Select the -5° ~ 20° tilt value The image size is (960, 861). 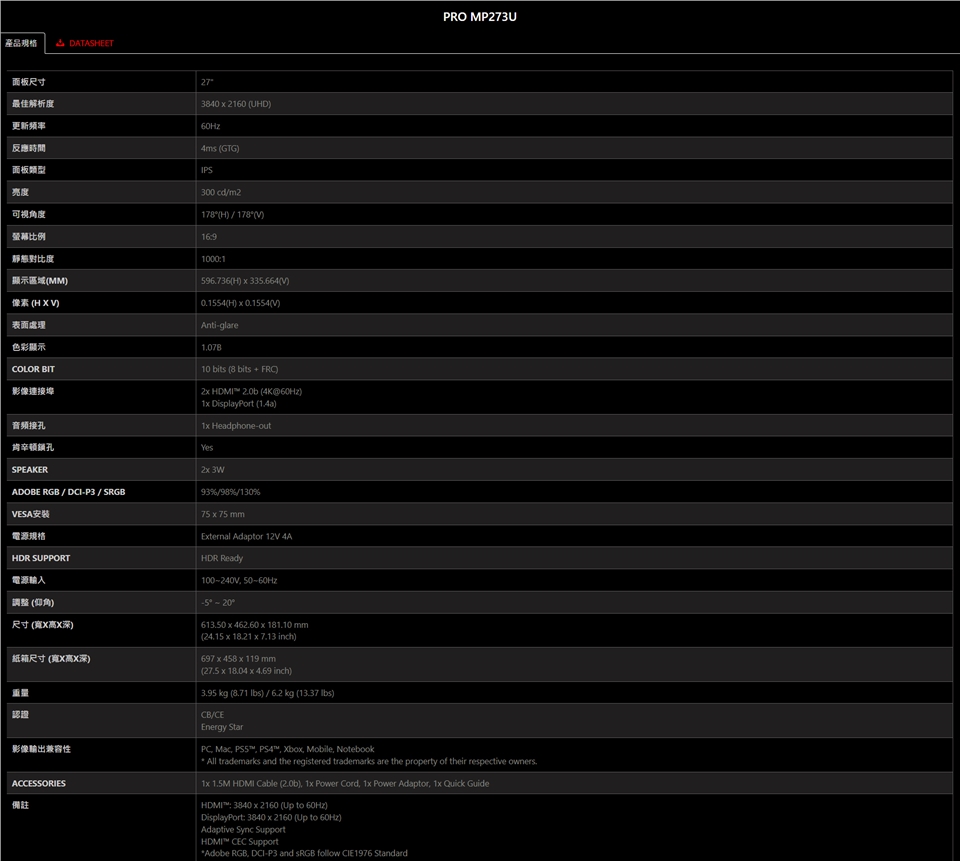click(217, 603)
